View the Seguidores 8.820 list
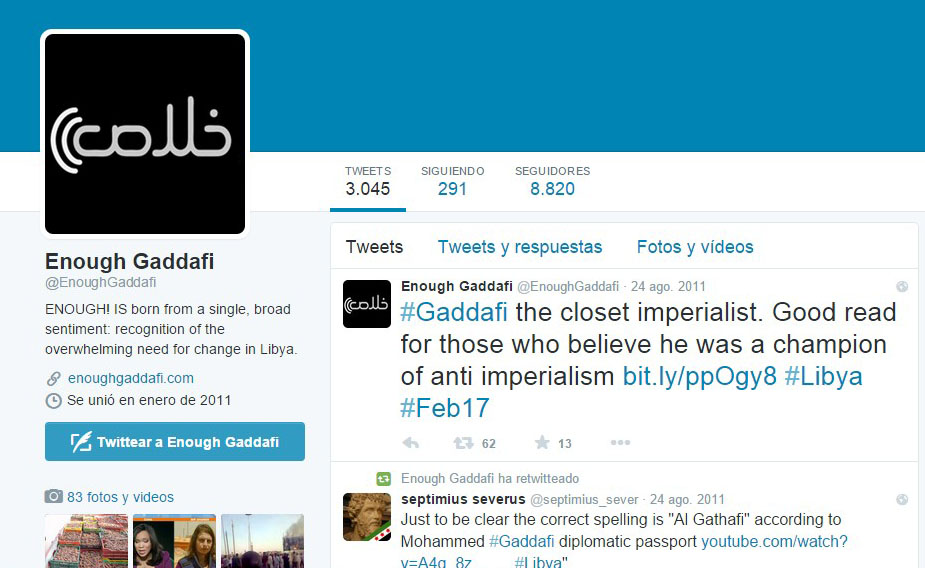The width and height of the screenshot is (925, 568). pyautogui.click(x=552, y=181)
